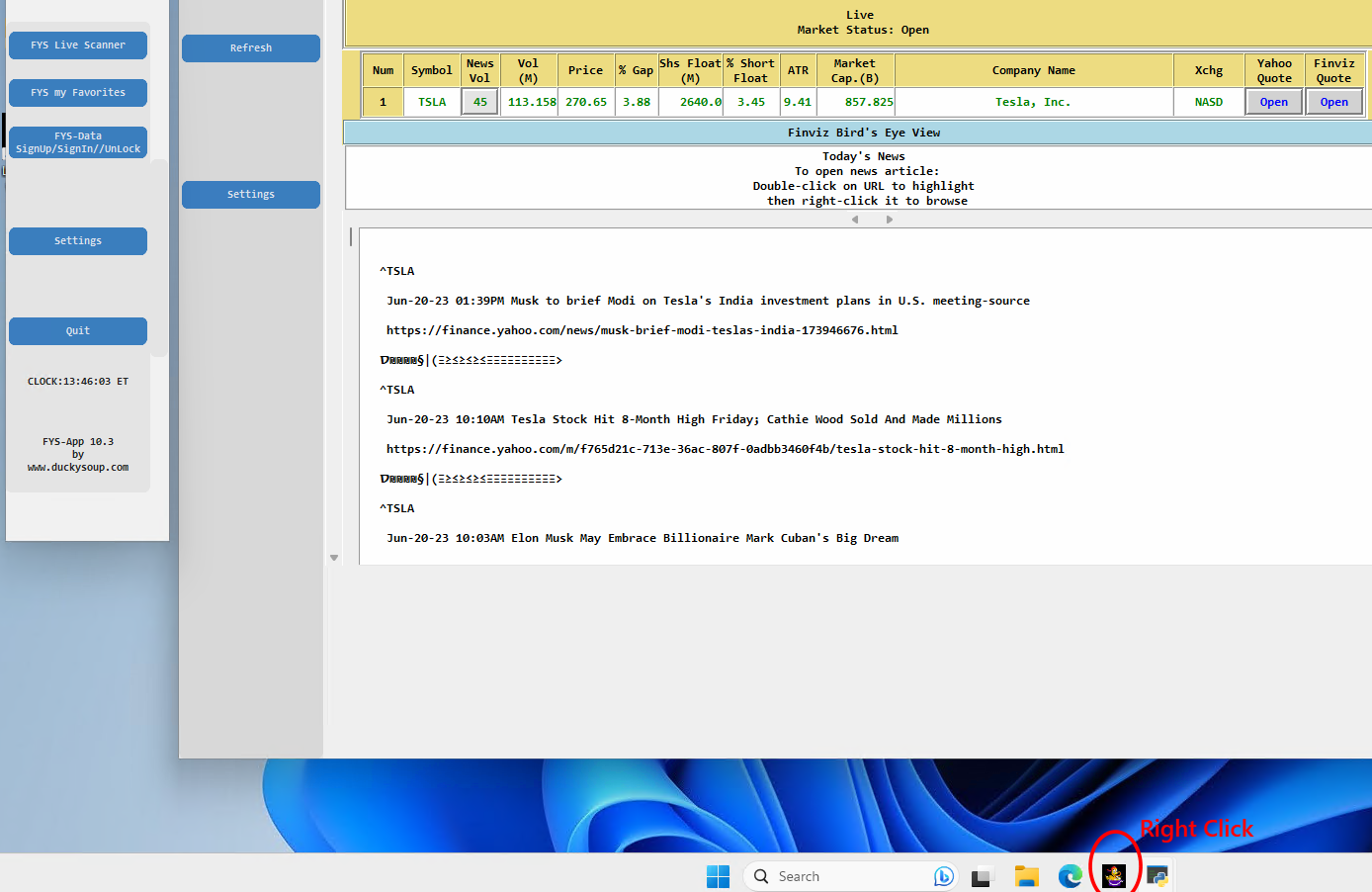Click the % Short Float value 3.45
Viewport: 1372px width, 892px height.
coord(751,102)
